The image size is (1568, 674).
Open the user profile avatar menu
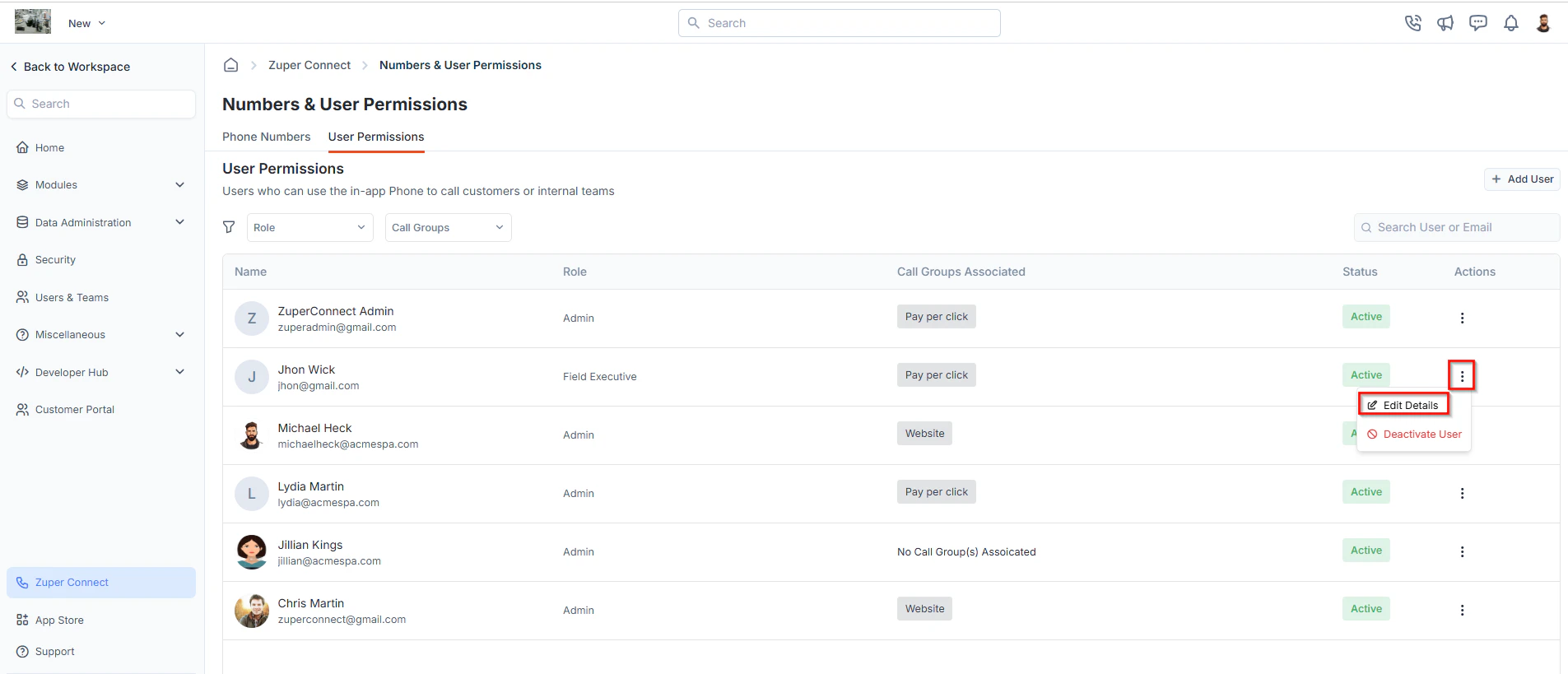1543,23
